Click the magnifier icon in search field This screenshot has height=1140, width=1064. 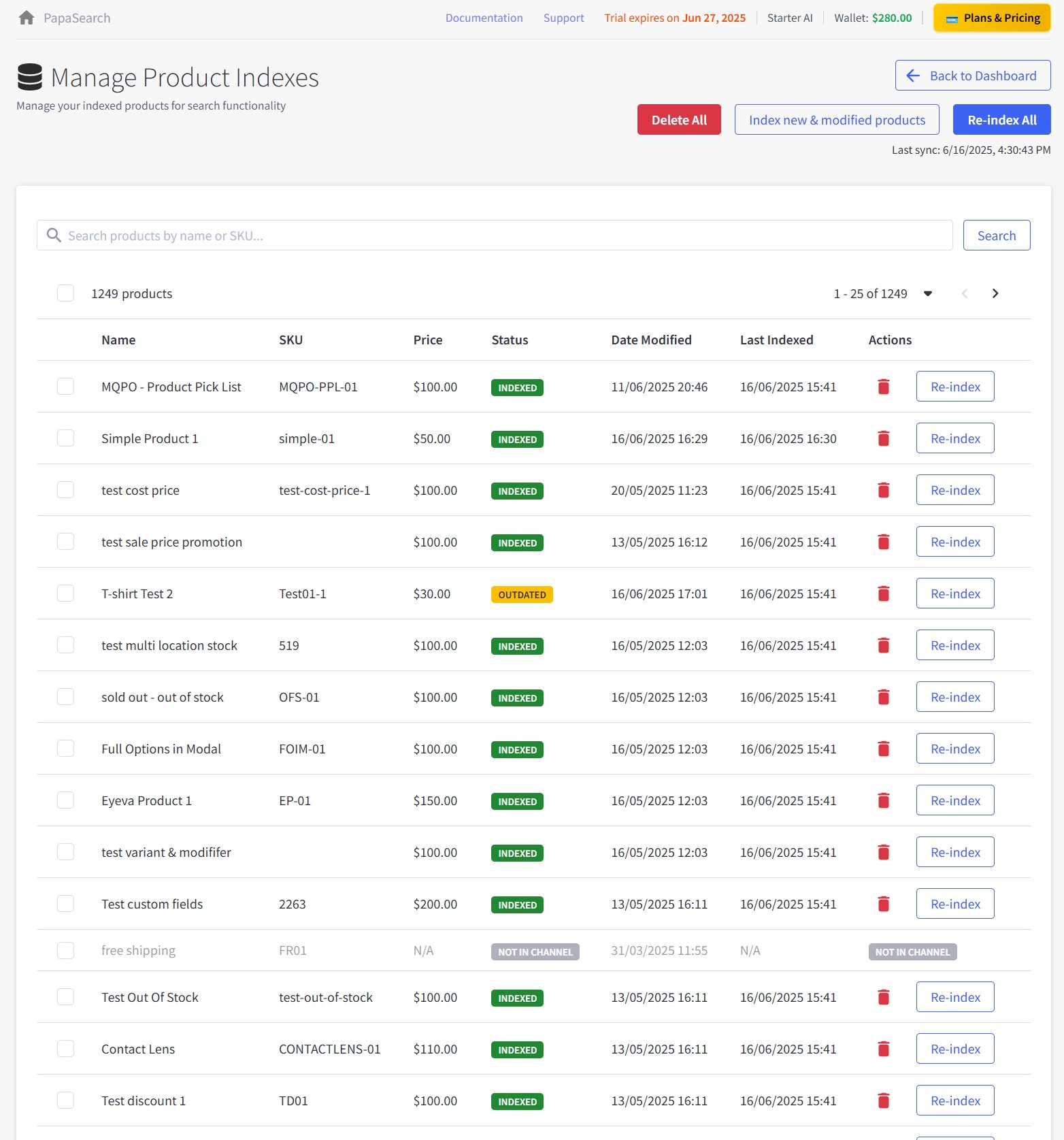pyautogui.click(x=54, y=235)
